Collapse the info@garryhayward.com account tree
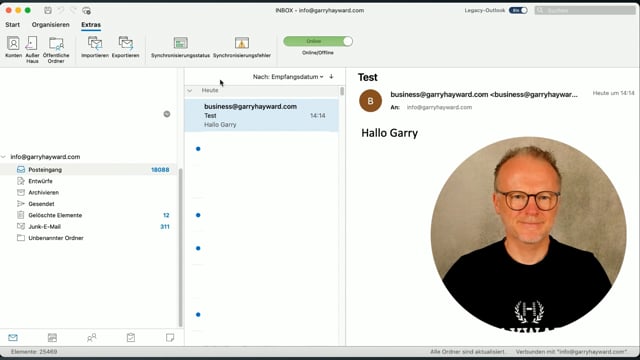Viewport: 640px width, 360px height. pyautogui.click(x=4, y=157)
